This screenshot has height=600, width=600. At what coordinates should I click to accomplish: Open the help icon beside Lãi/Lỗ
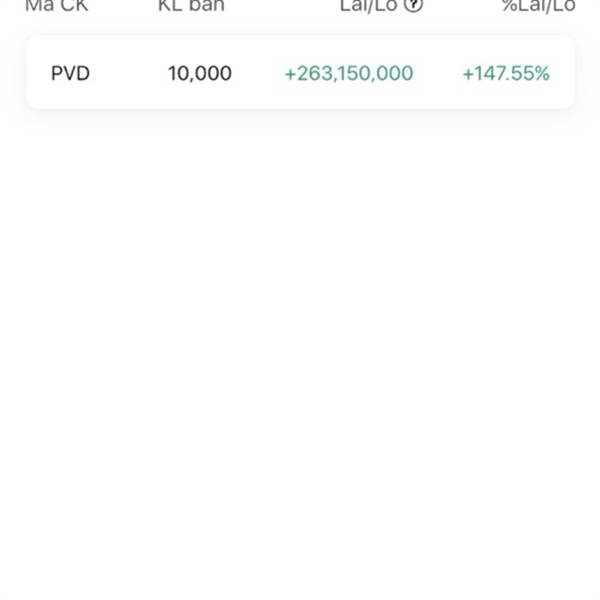tap(413, 5)
